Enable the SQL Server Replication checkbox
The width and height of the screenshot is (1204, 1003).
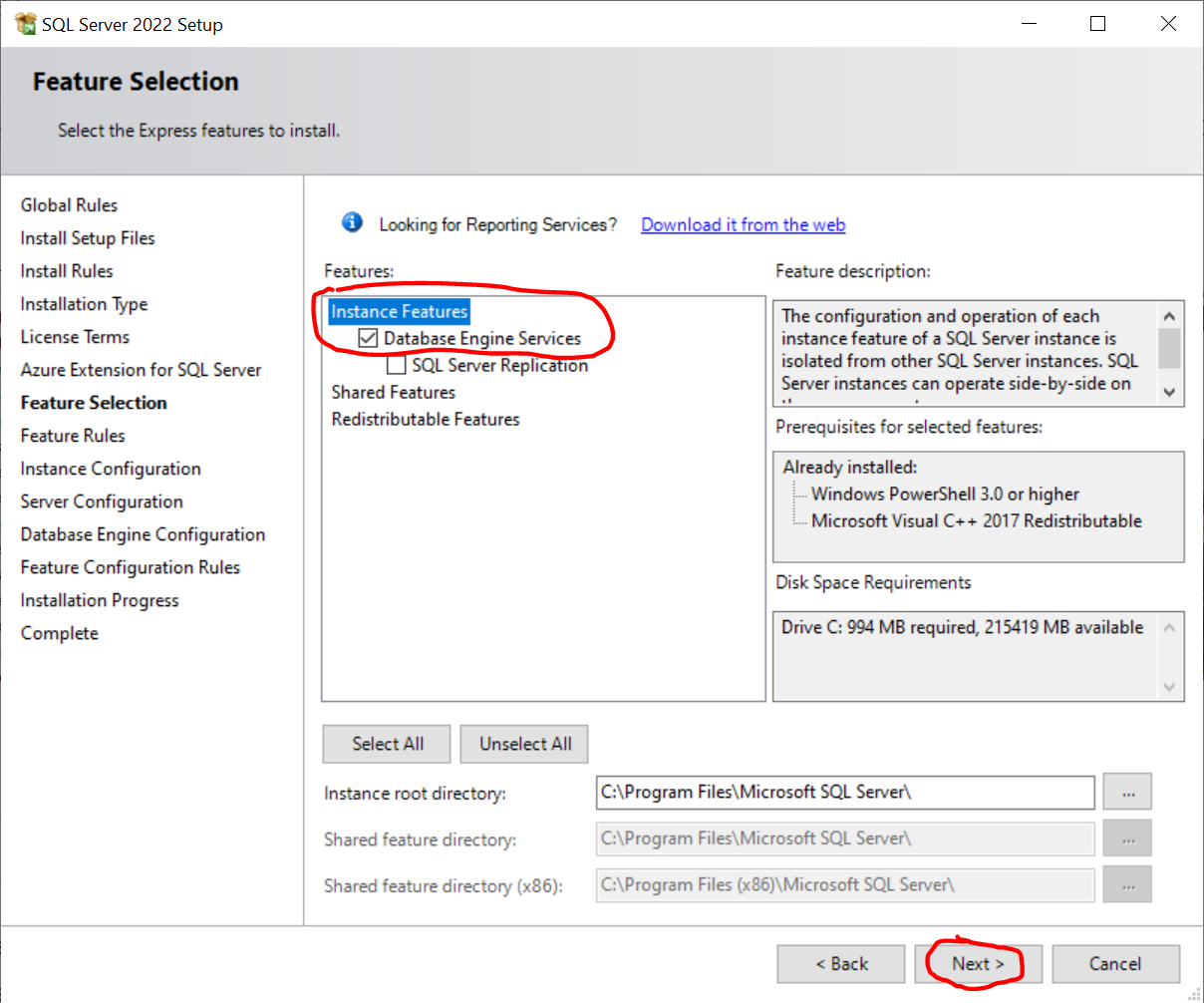396,366
